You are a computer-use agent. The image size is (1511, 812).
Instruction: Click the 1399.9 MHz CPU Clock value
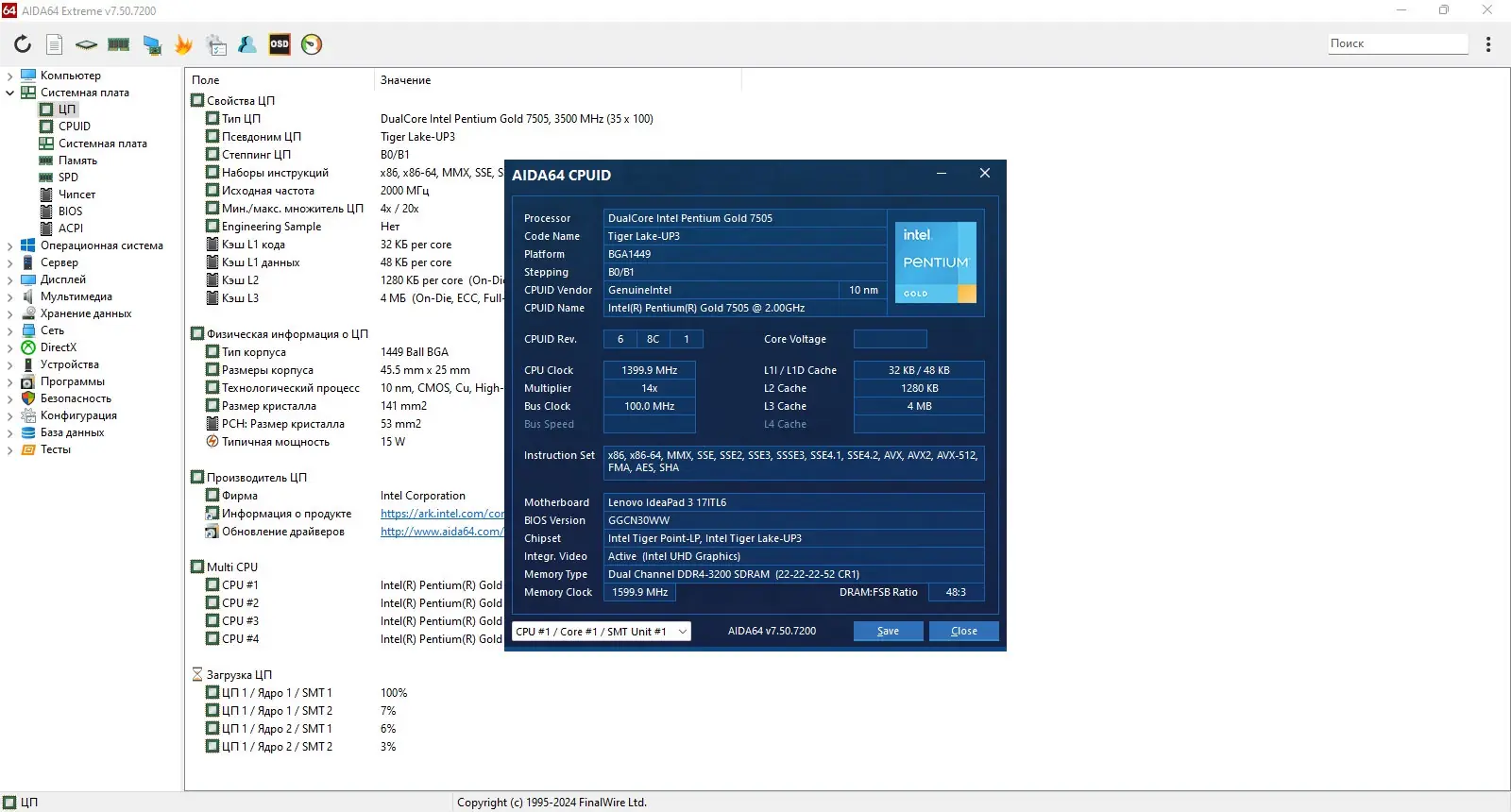point(650,370)
